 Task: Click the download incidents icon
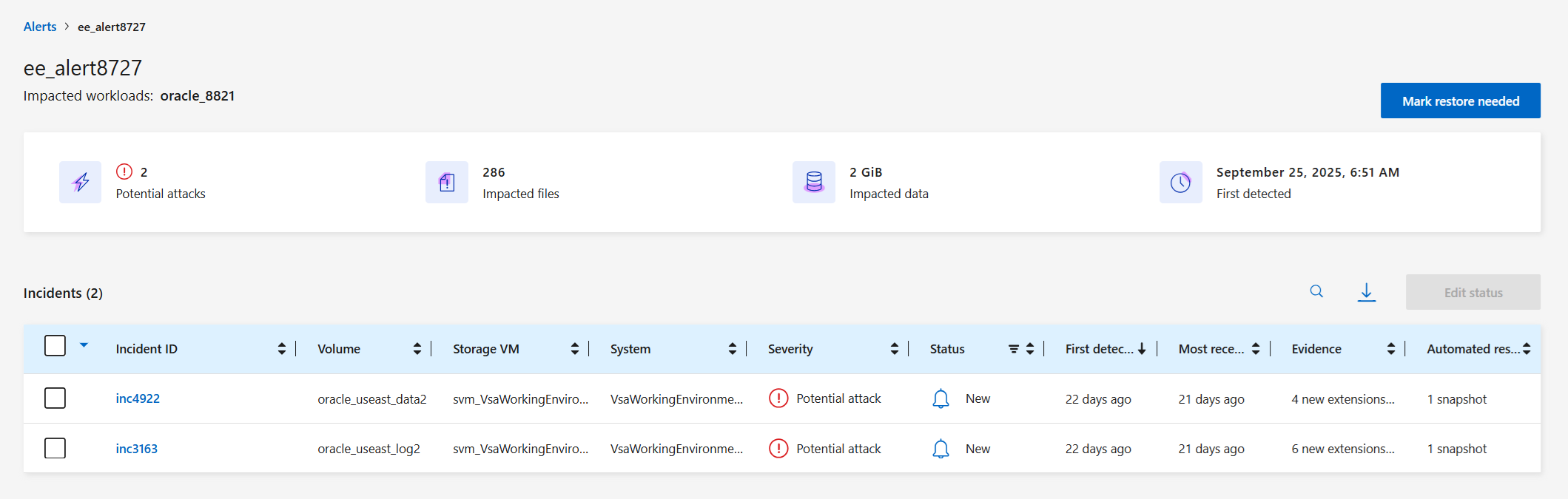(1367, 292)
